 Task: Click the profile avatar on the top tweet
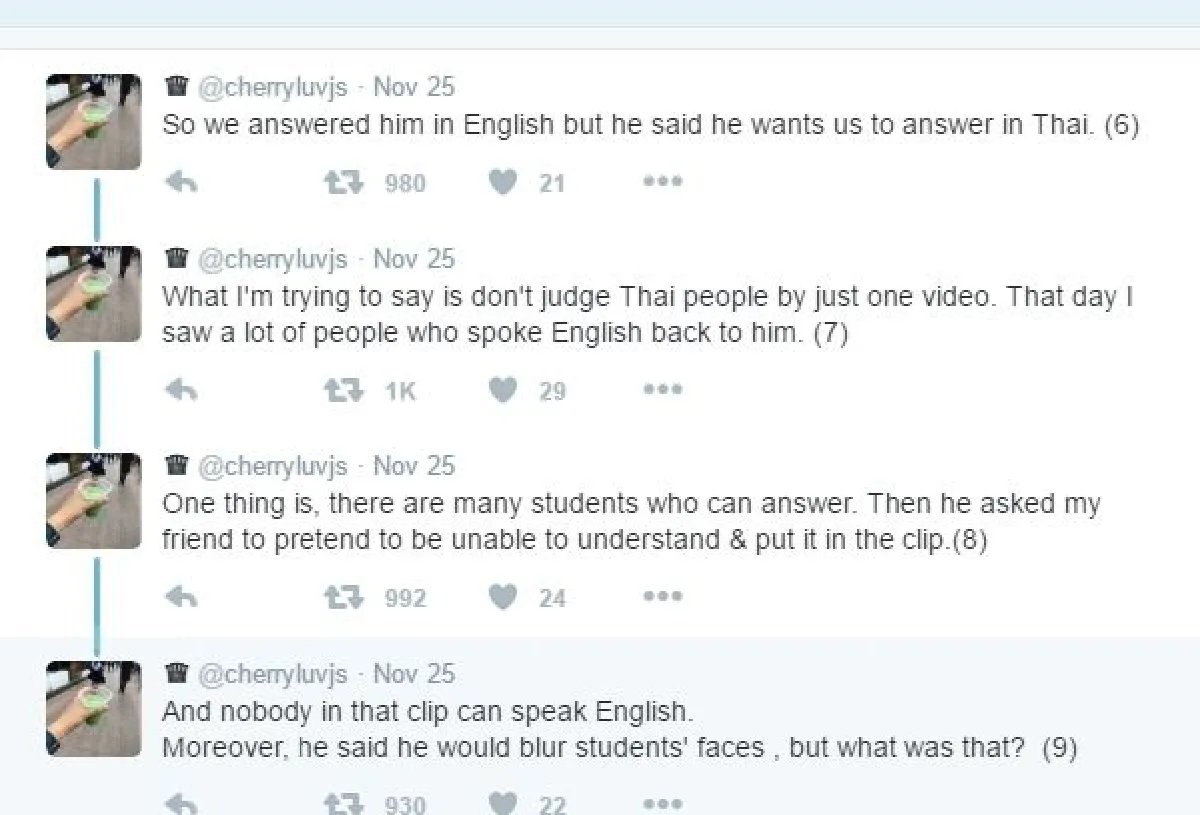tap(92, 122)
